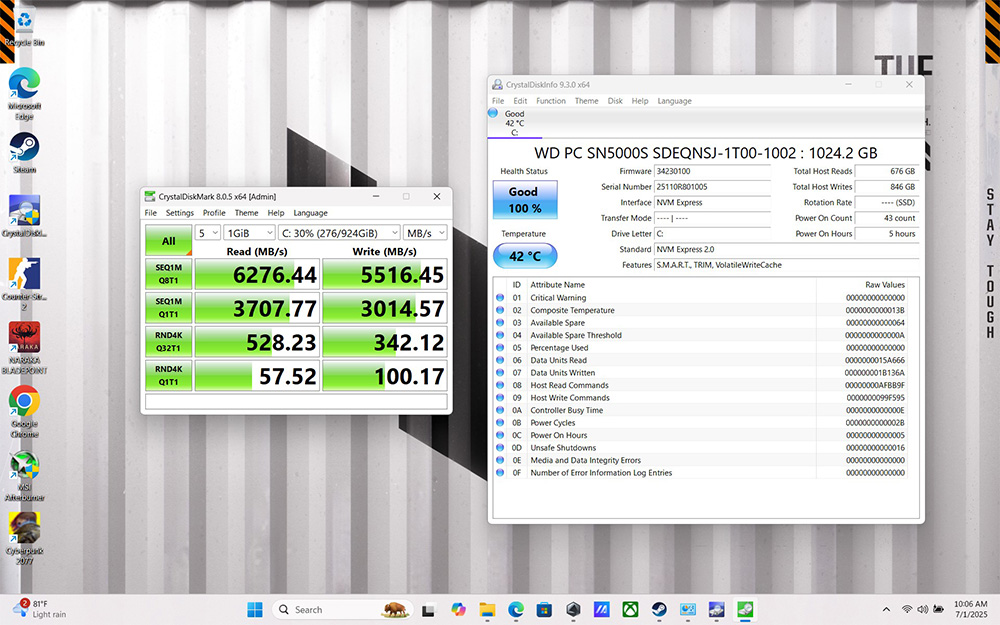Image resolution: width=1000 pixels, height=625 pixels.
Task: Open the Google Chrome desktop shortcut
Action: [24, 411]
